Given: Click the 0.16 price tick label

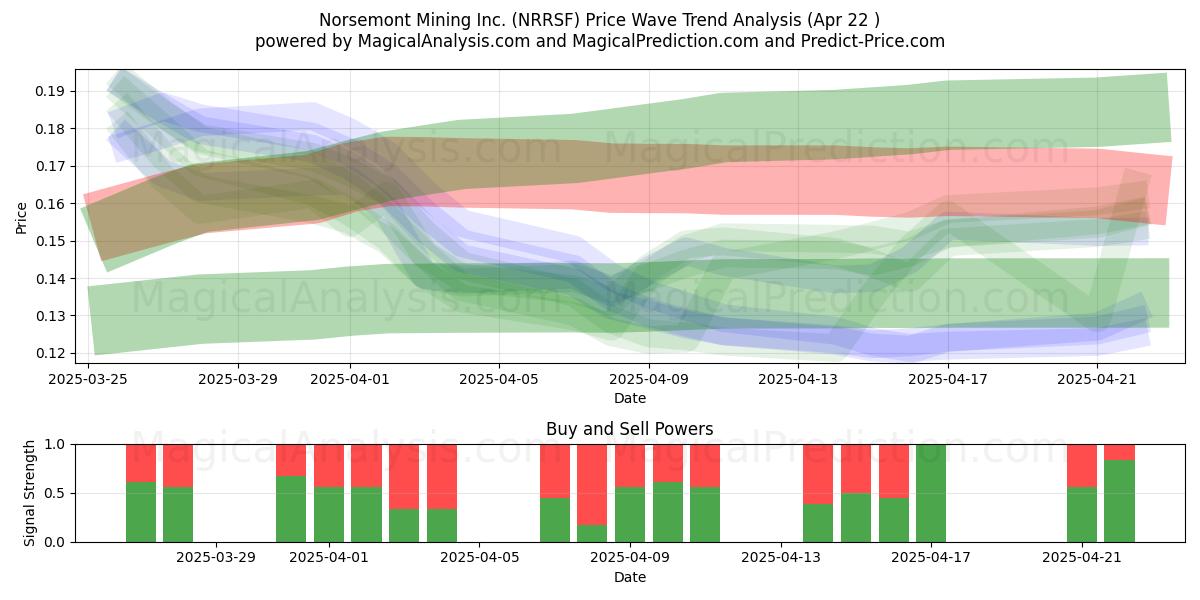Looking at the screenshot, I should tap(51, 204).
